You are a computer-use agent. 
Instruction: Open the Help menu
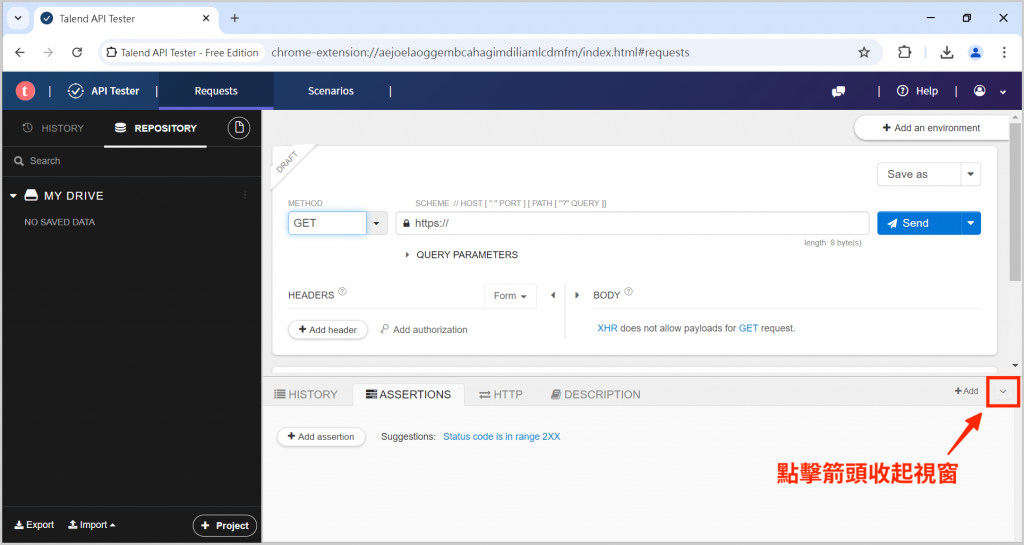pos(918,91)
